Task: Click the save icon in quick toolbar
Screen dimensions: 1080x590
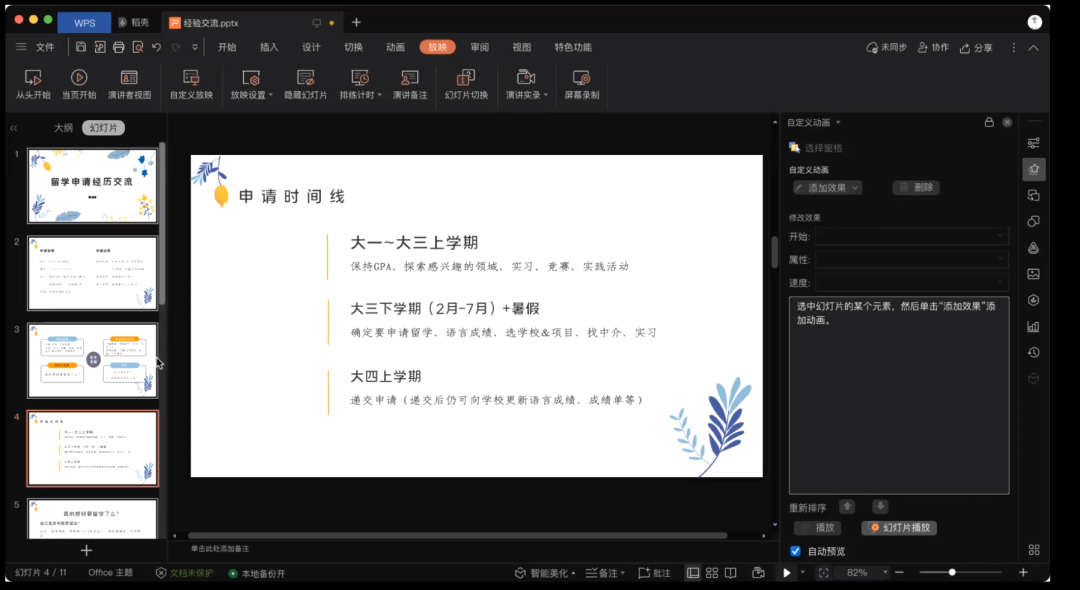Action: point(81,47)
